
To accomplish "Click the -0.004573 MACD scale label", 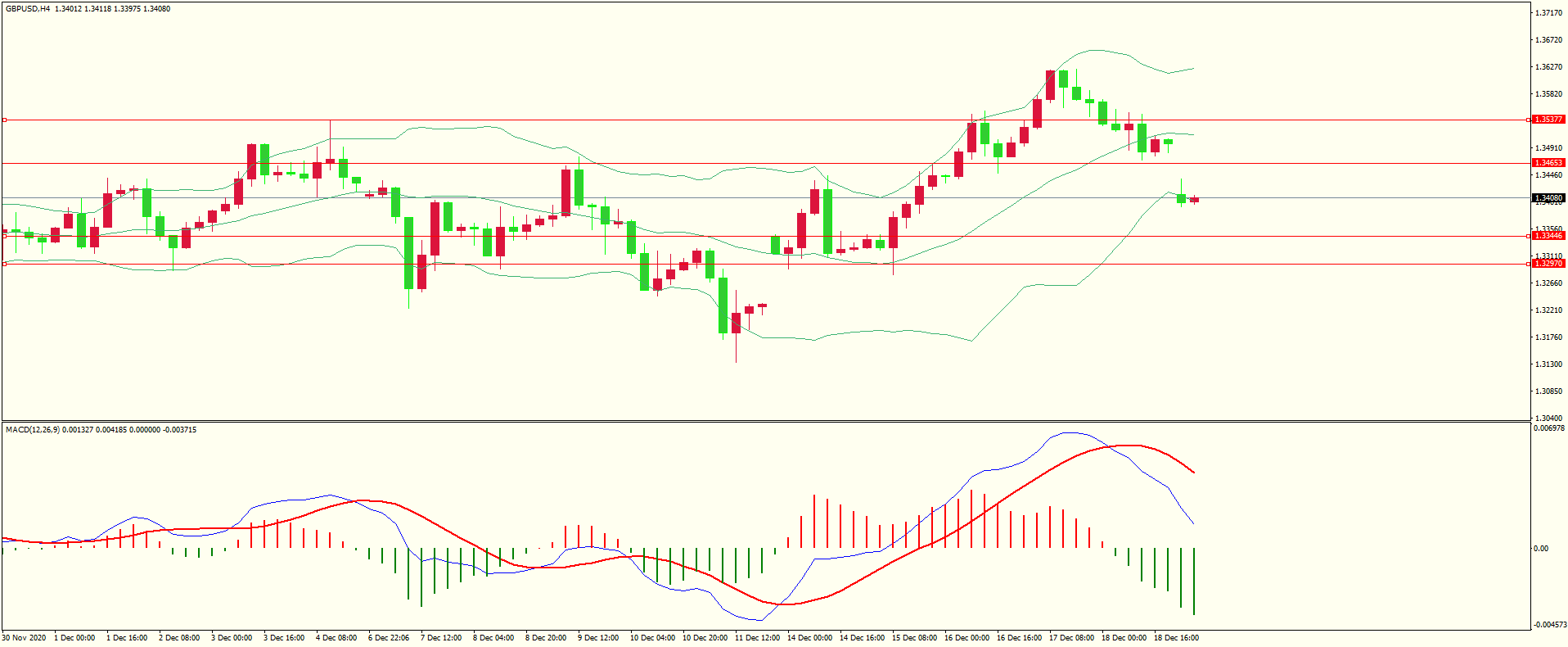I will click(x=1550, y=625).
